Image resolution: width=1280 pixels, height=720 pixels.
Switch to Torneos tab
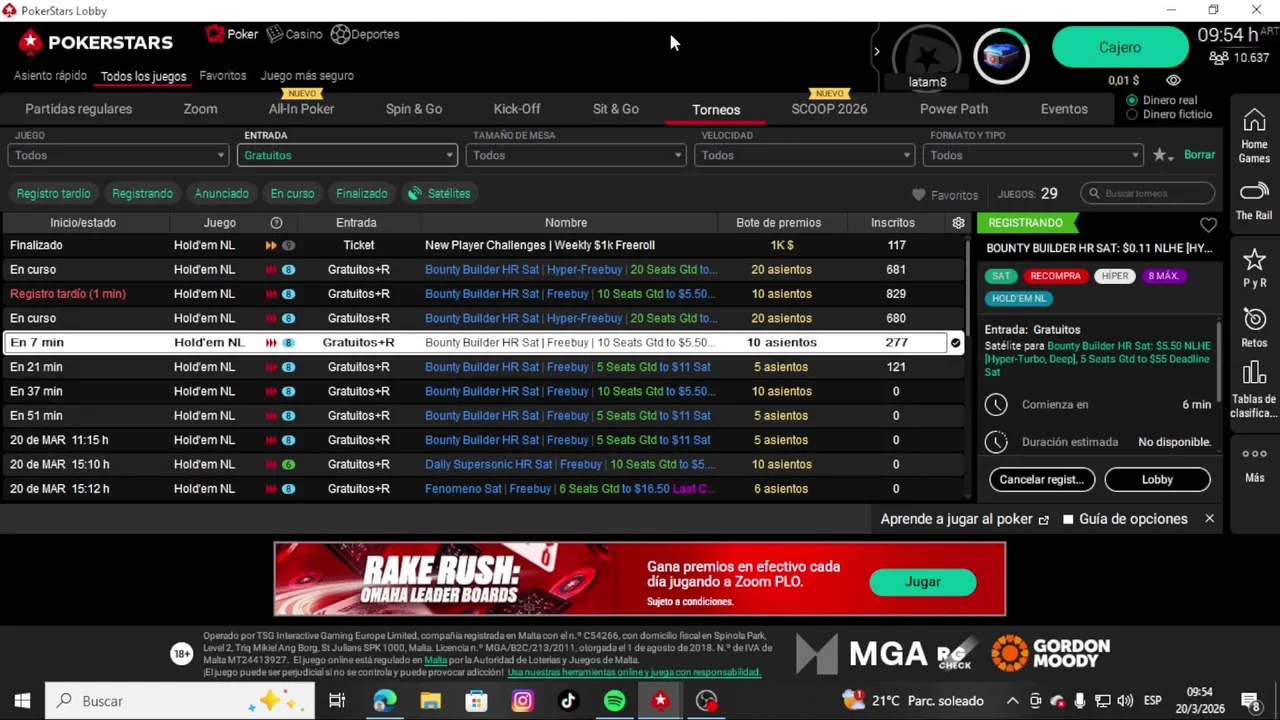716,110
